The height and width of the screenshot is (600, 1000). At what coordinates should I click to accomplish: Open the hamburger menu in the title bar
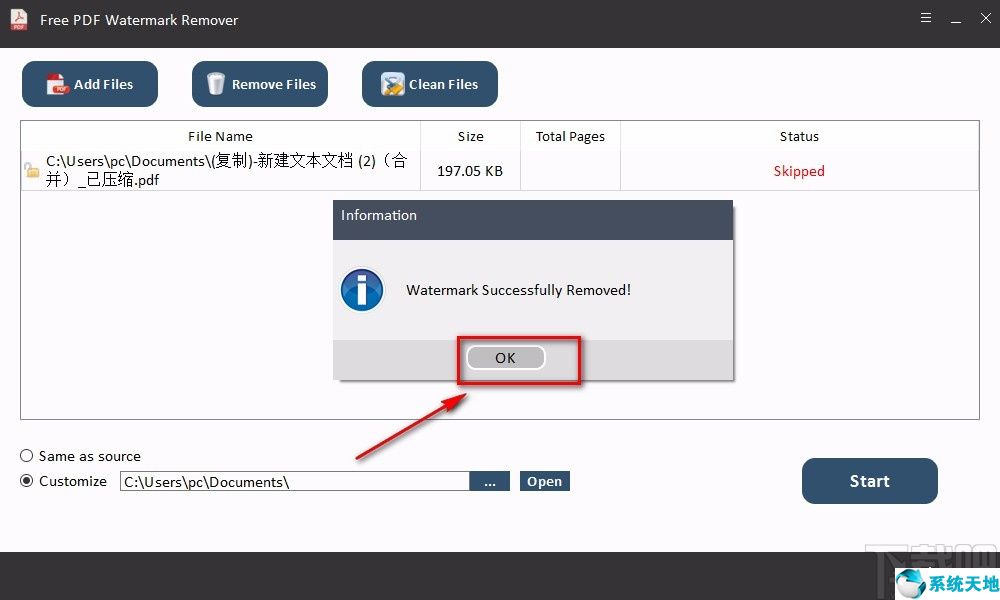(925, 17)
